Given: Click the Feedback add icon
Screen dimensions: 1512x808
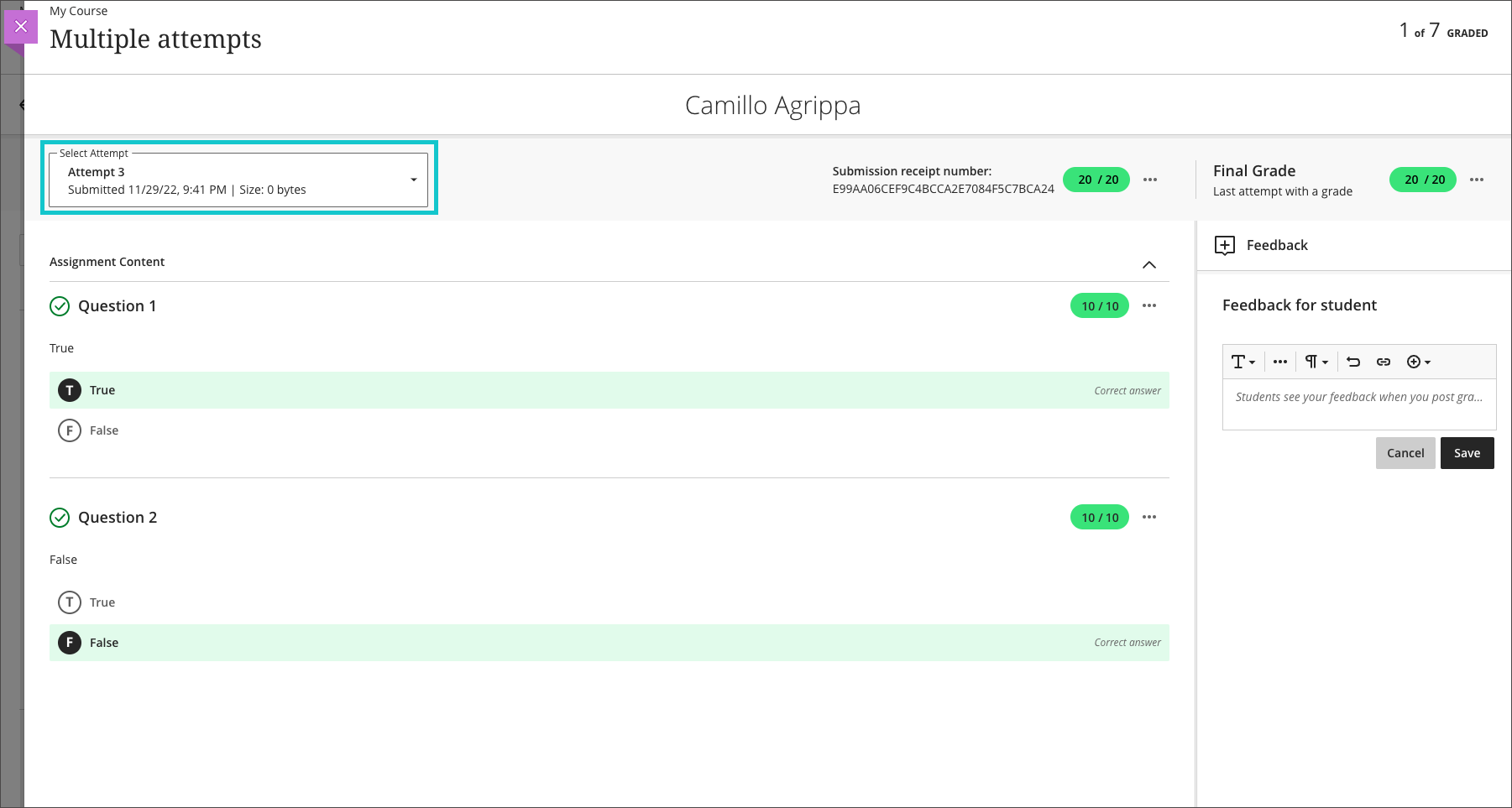Looking at the screenshot, I should (1225, 245).
